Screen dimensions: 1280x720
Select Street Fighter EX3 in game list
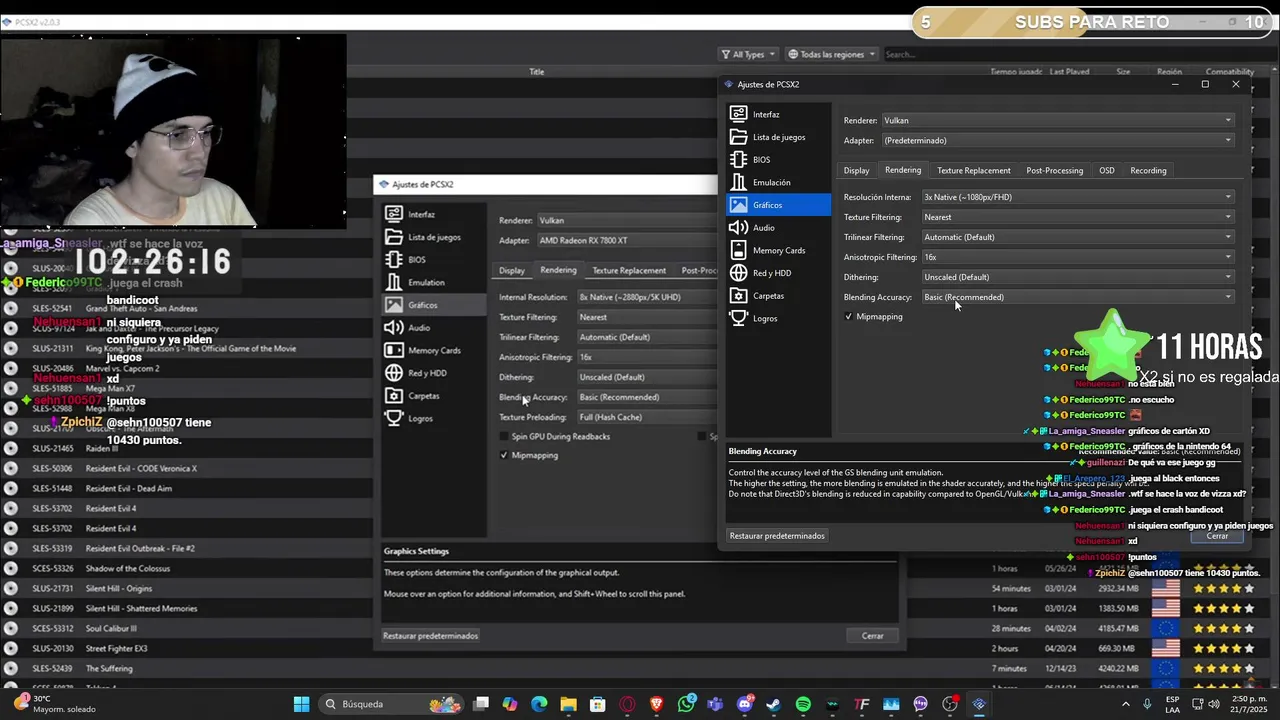click(116, 648)
